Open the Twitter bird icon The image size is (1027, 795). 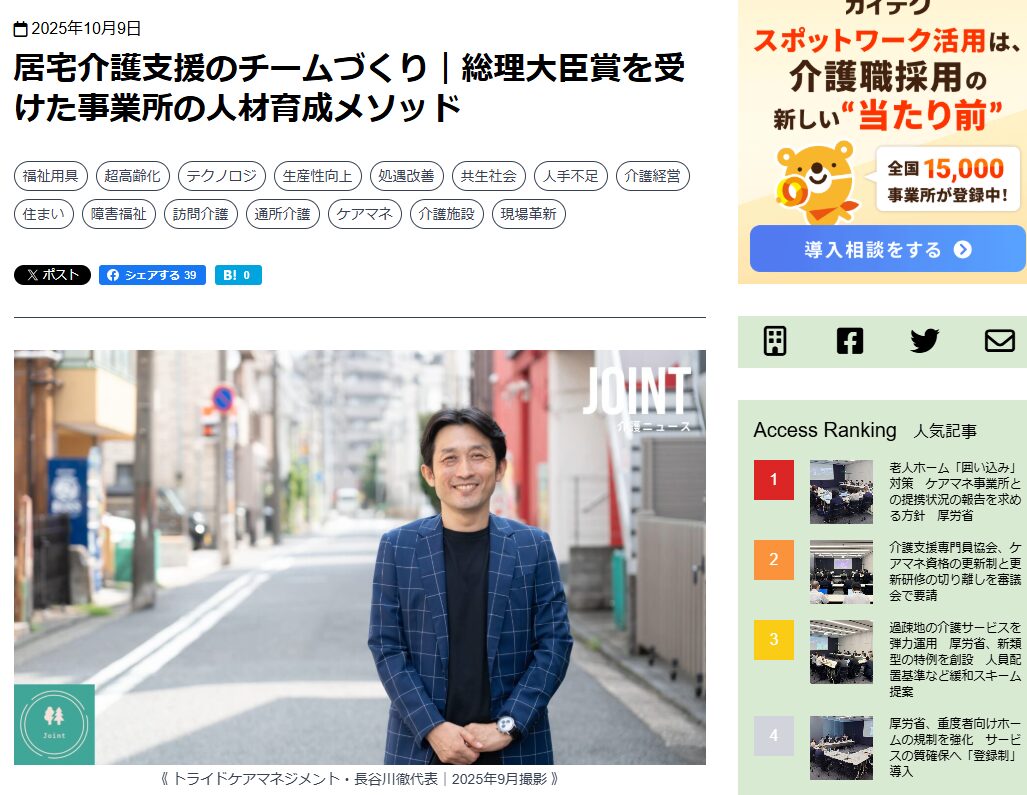[924, 341]
